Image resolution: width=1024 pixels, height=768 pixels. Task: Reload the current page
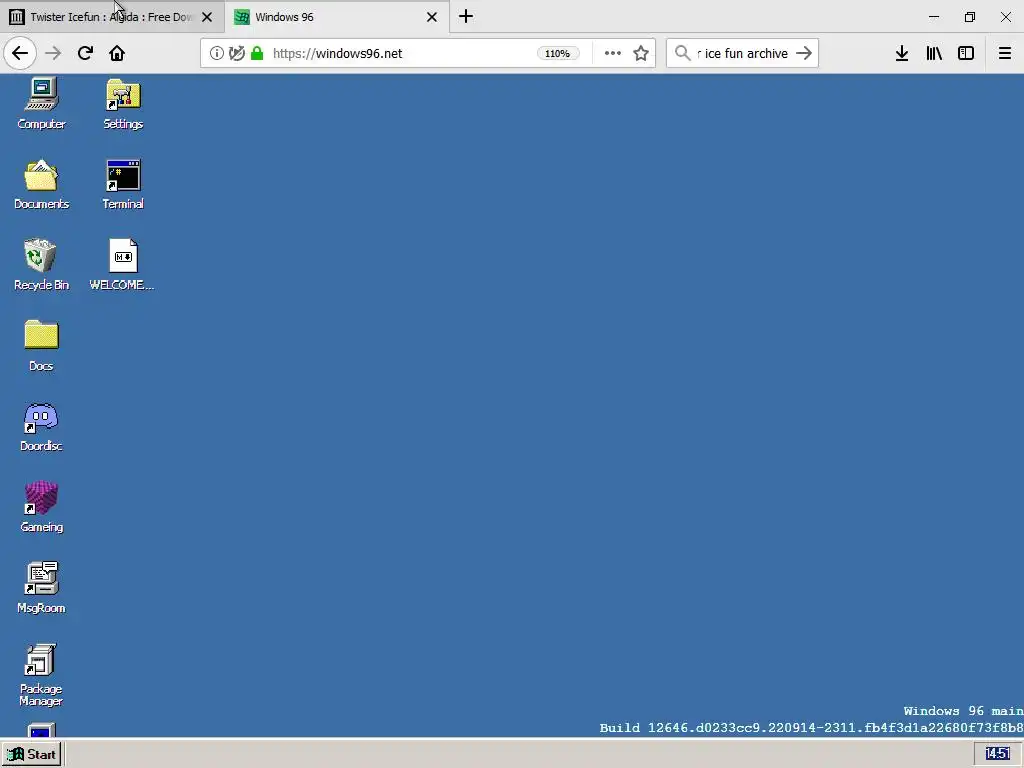pyautogui.click(x=85, y=53)
